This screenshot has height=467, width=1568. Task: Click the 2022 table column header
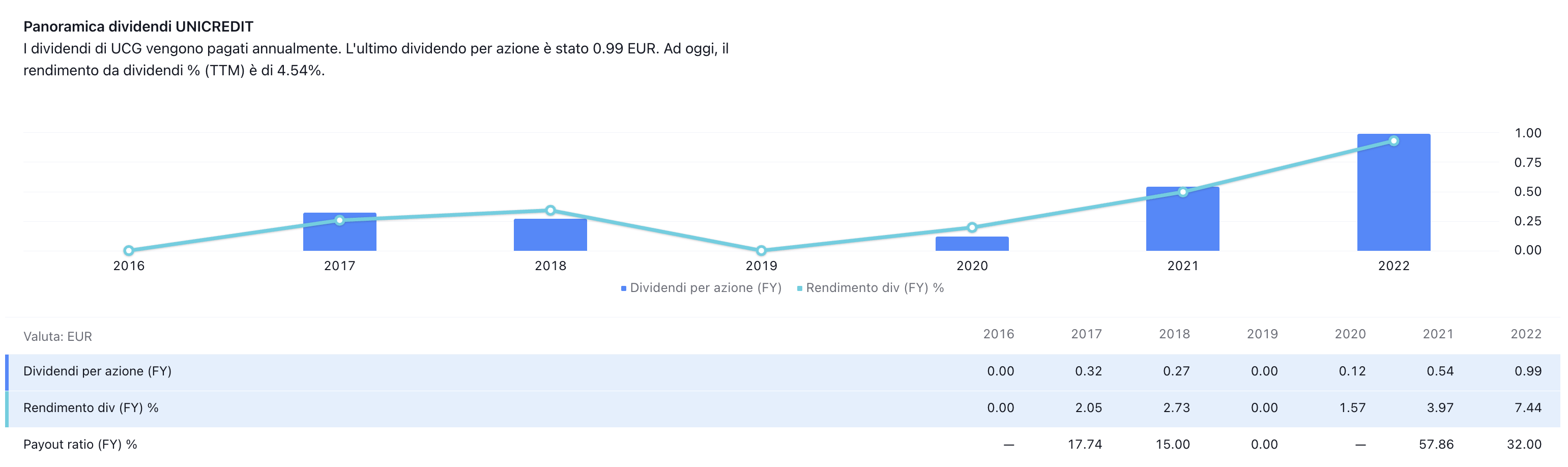pos(1525,334)
